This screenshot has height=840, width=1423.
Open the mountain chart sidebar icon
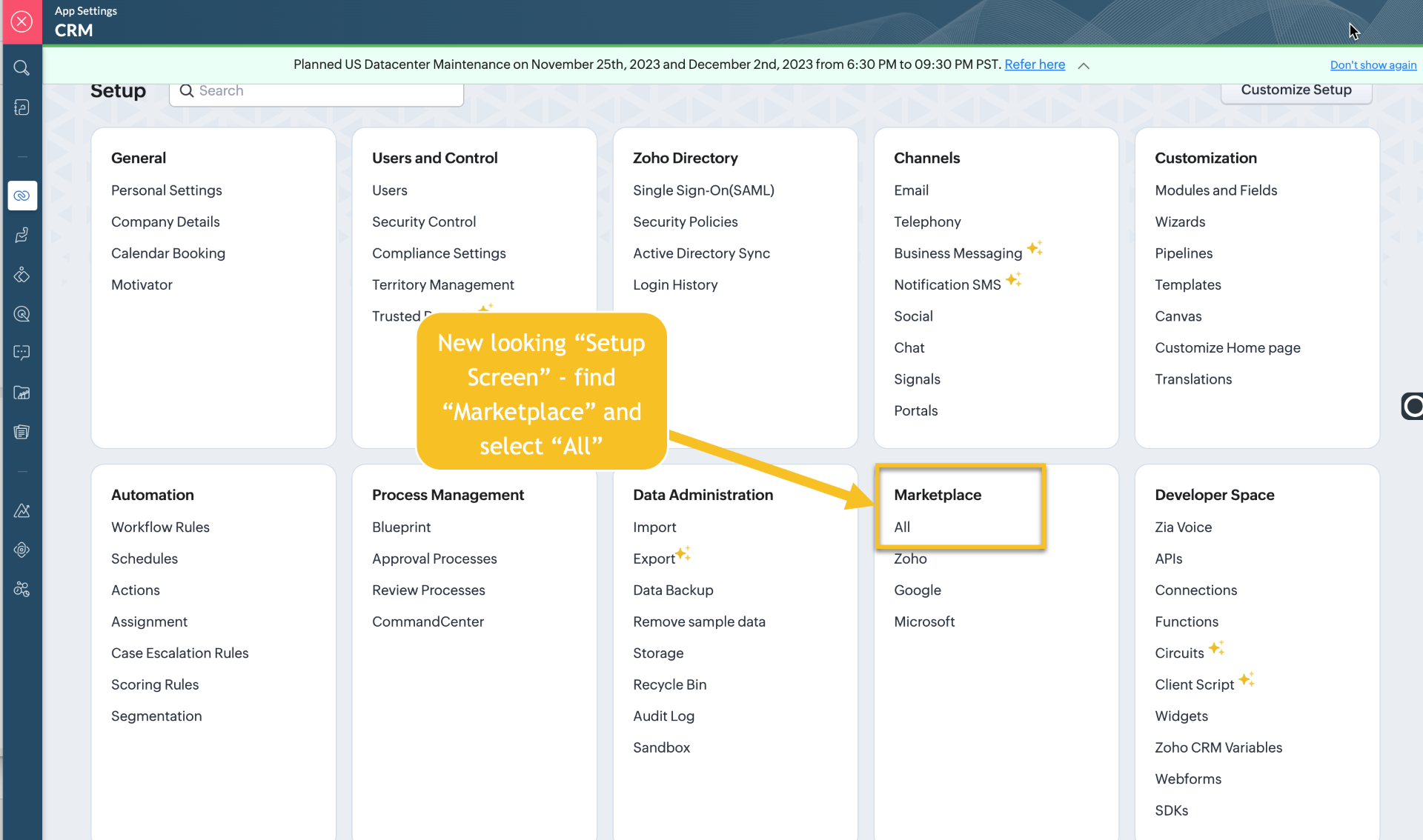21,510
